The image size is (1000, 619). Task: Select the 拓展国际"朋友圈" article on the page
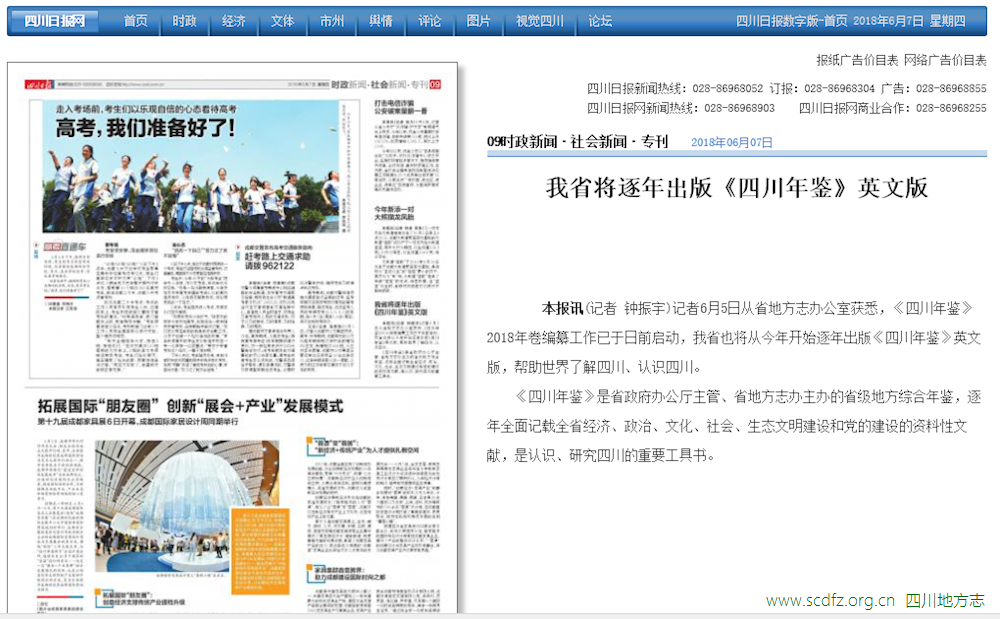[x=190, y=406]
